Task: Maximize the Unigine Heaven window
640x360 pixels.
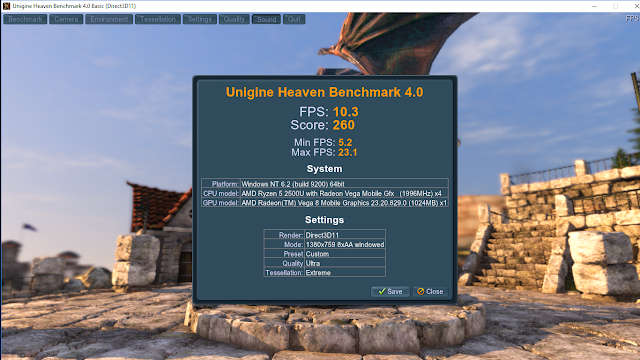Action: [x=616, y=6]
